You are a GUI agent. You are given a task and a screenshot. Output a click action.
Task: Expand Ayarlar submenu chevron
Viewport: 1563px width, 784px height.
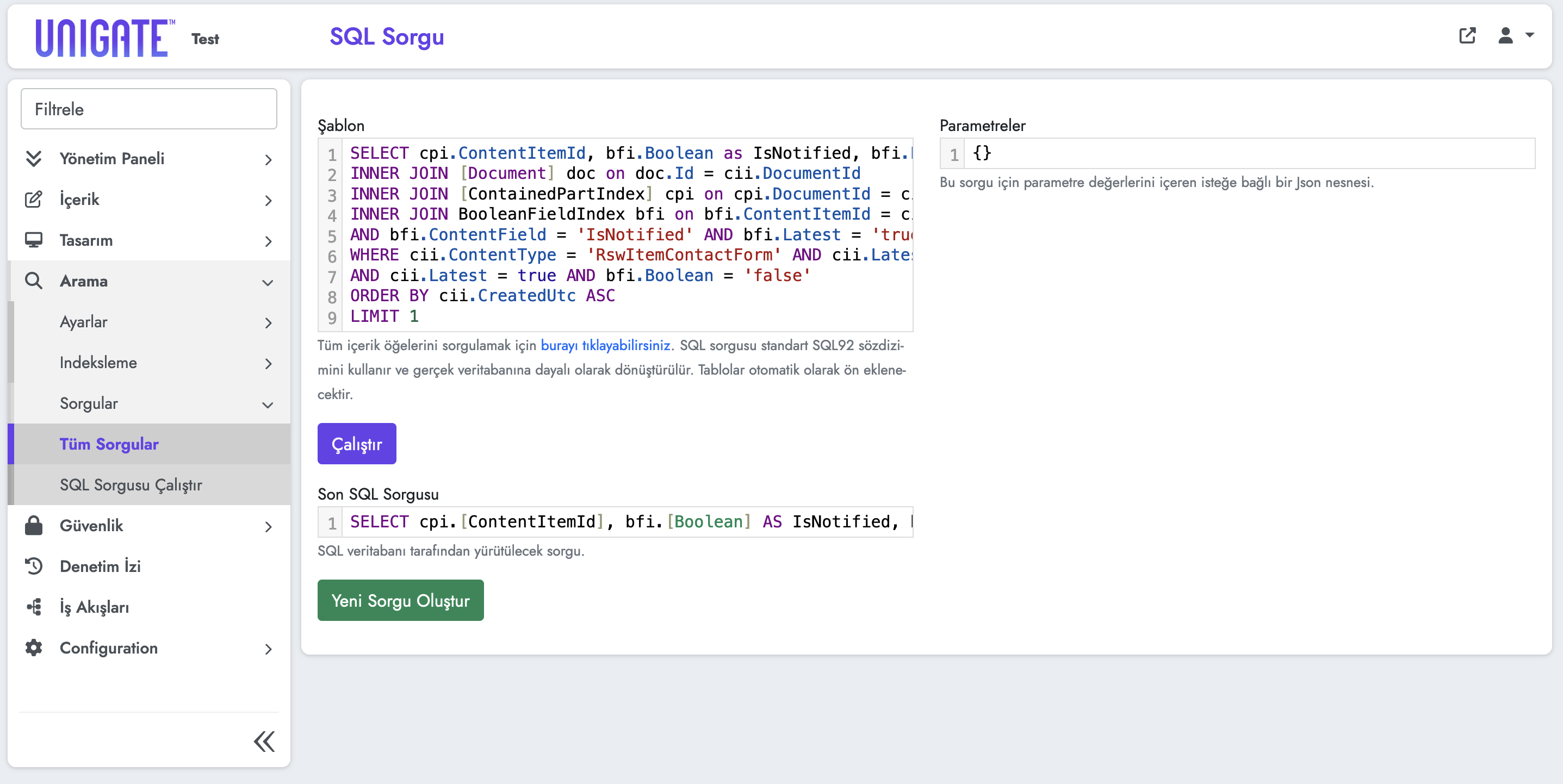(268, 323)
